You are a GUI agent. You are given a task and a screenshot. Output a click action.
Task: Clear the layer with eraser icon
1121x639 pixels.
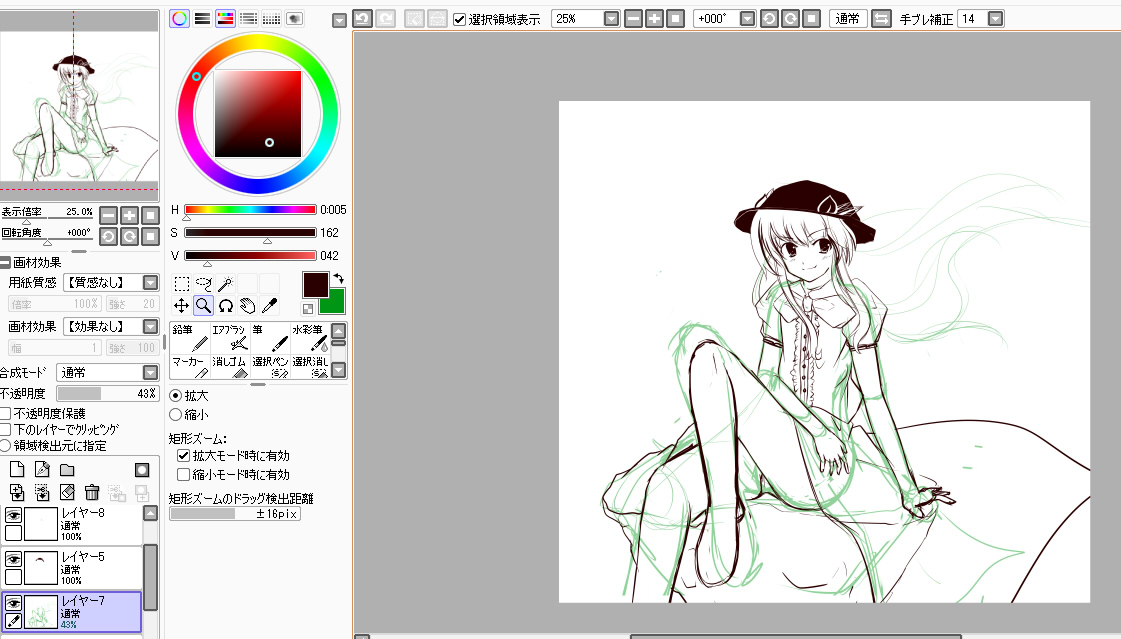[x=67, y=492]
